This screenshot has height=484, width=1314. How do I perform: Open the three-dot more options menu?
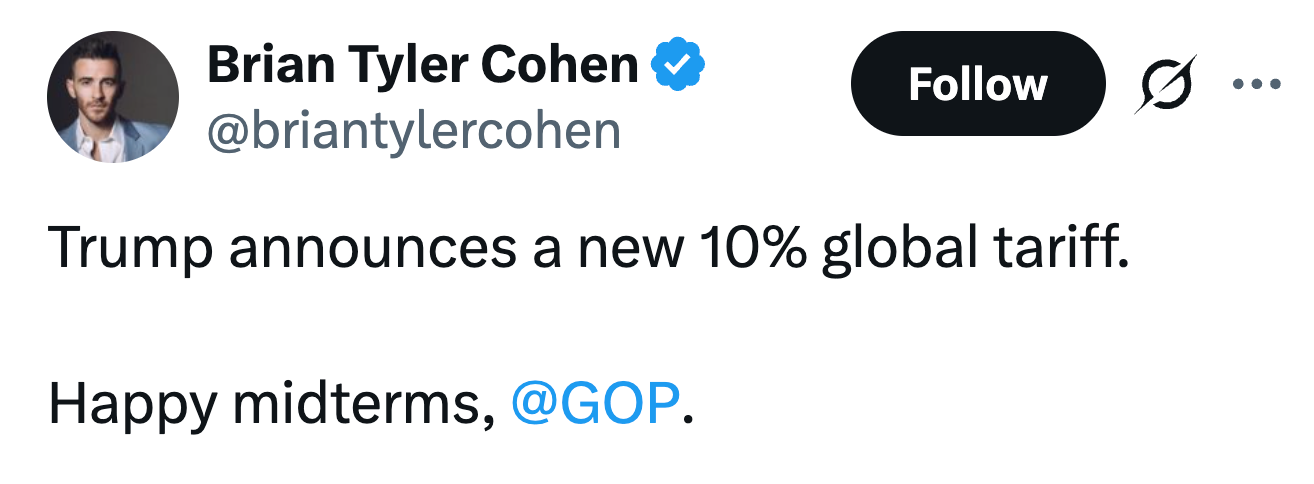coord(1254,84)
